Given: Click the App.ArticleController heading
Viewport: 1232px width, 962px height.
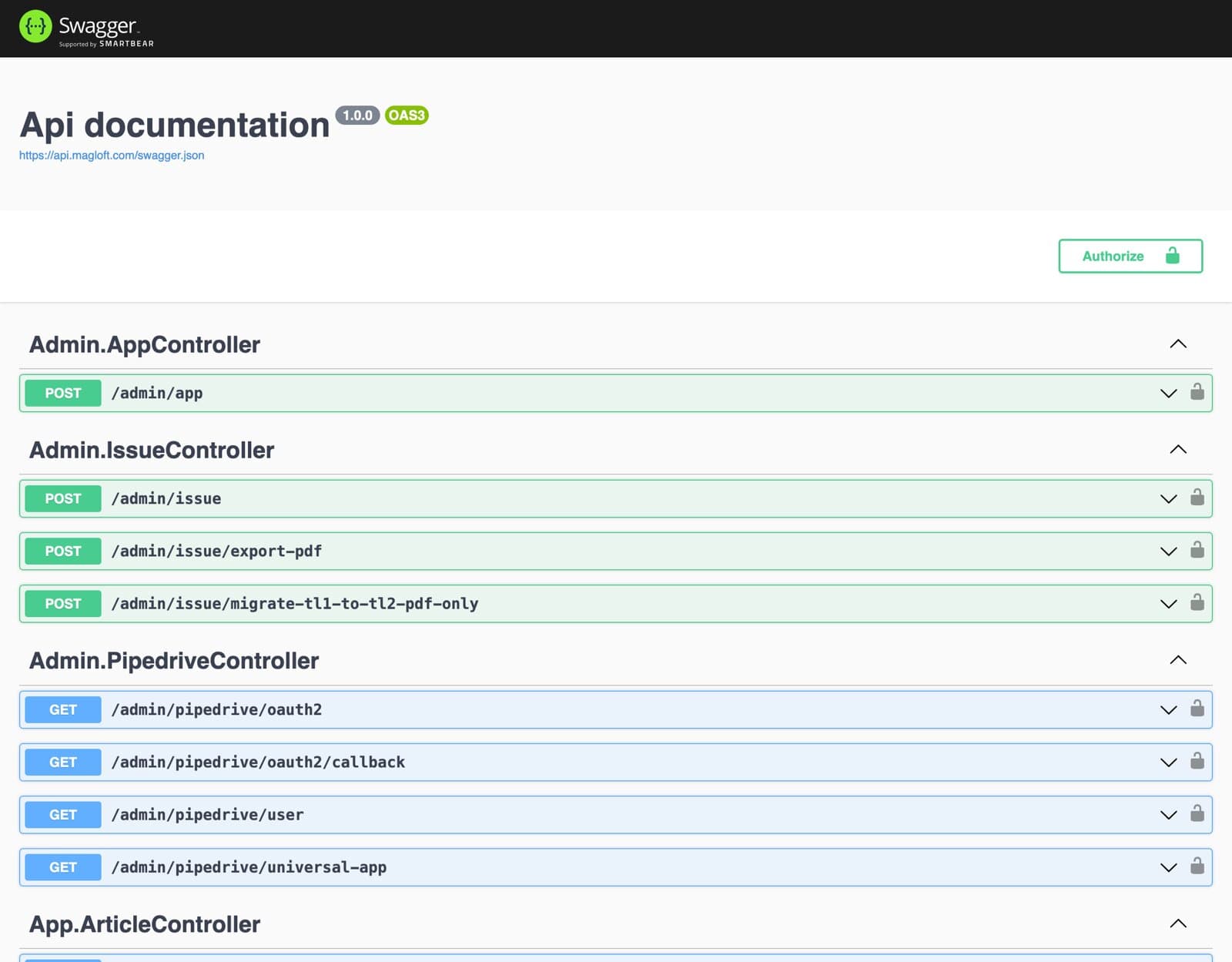Looking at the screenshot, I should 145,923.
